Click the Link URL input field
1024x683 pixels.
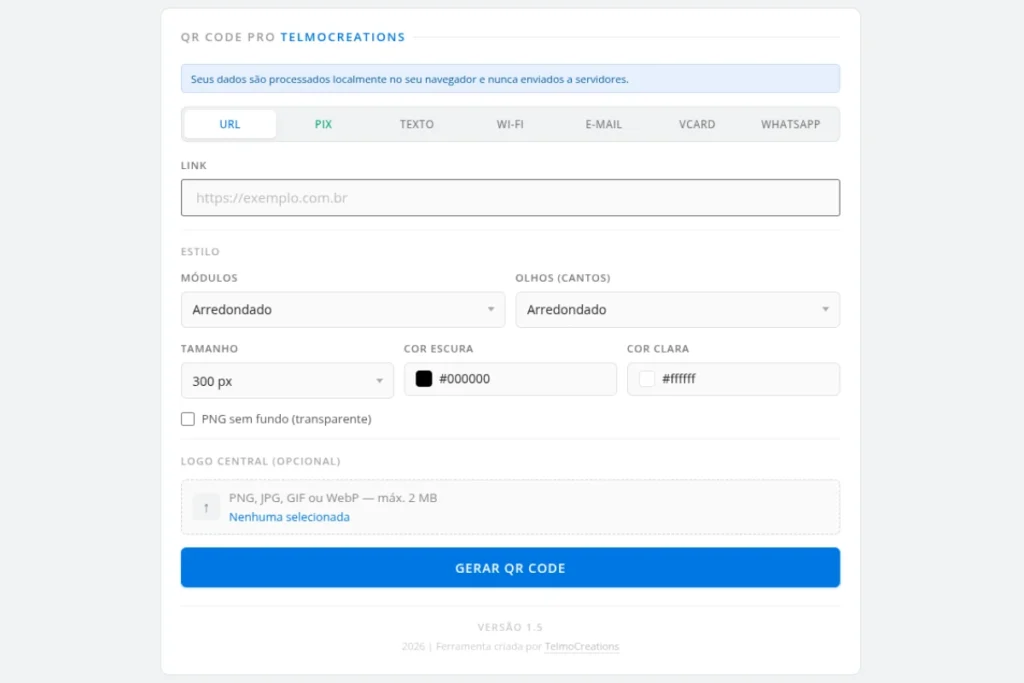coord(510,198)
